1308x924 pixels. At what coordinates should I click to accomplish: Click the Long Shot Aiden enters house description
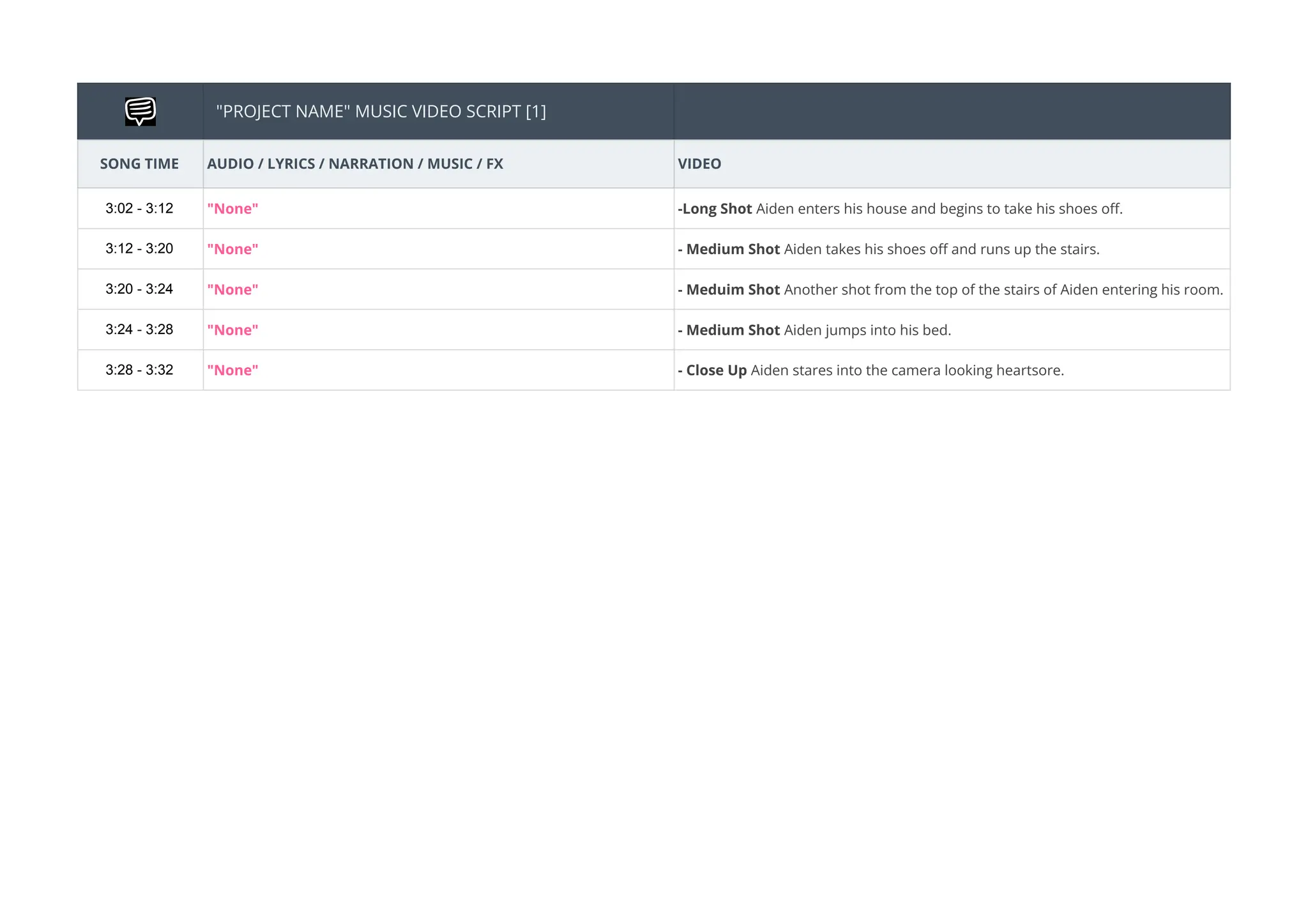[900, 209]
